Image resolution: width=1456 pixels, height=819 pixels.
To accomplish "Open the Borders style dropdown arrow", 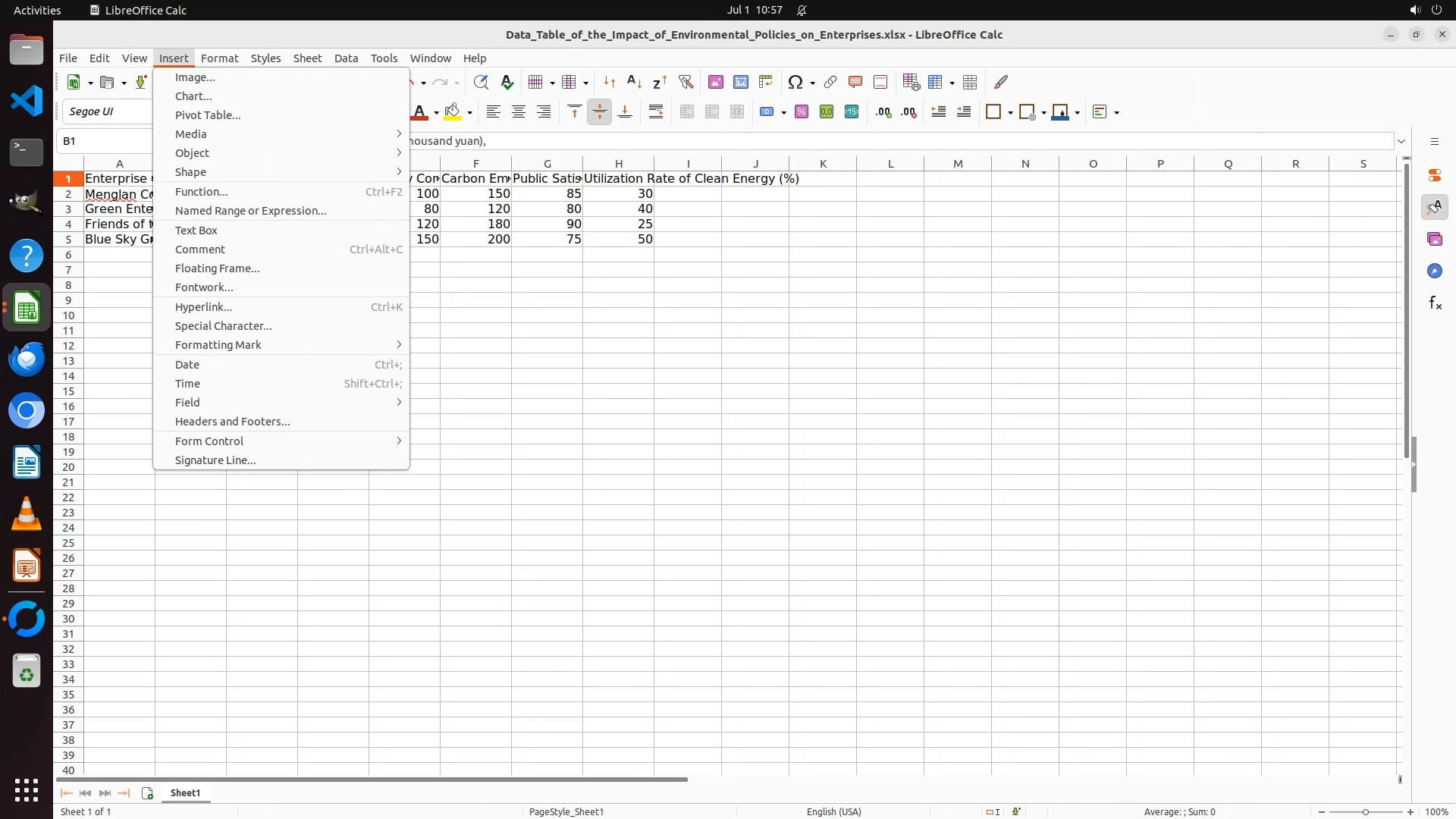I will 1010,113.
